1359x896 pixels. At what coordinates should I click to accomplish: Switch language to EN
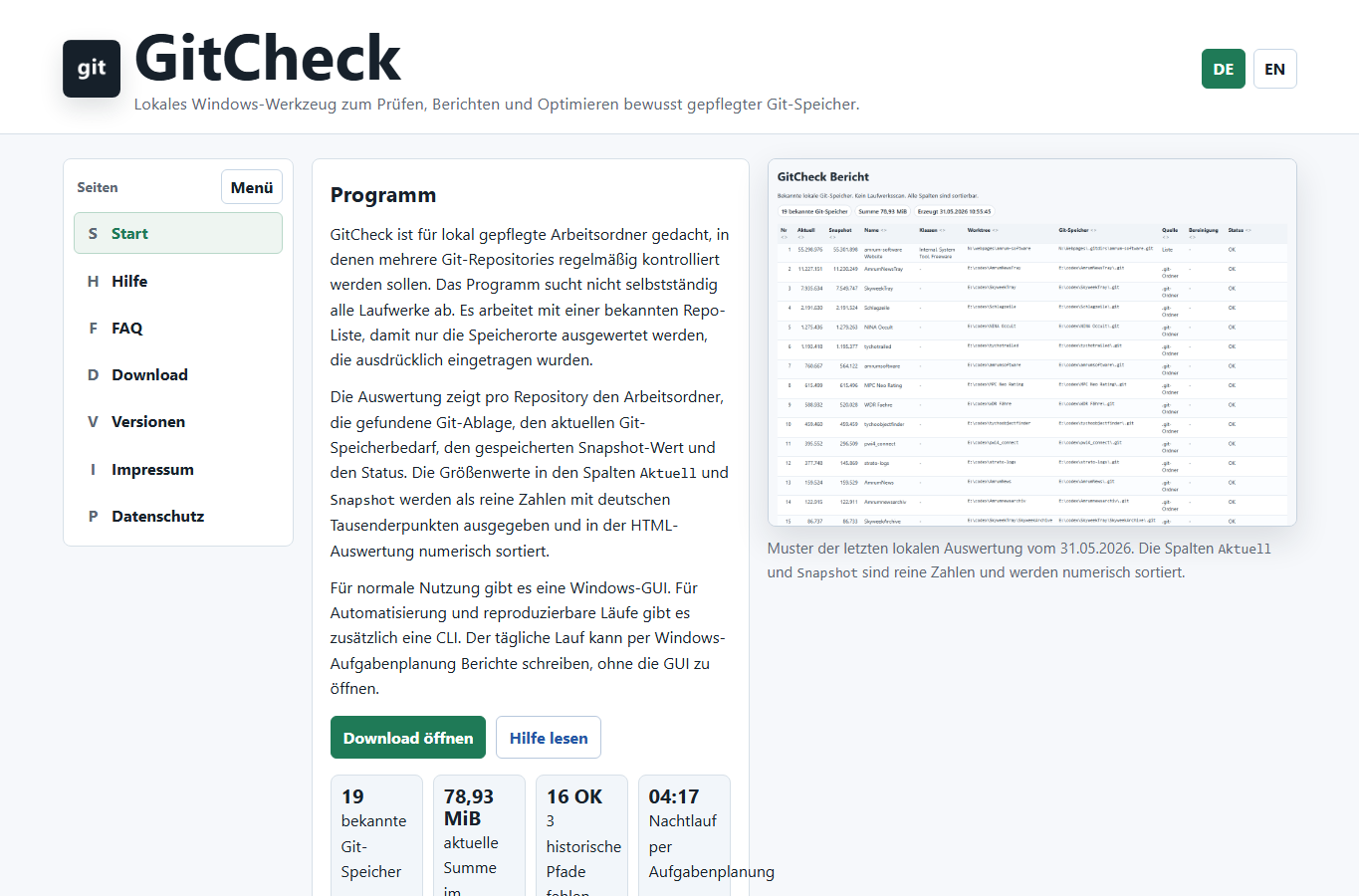click(x=1274, y=69)
